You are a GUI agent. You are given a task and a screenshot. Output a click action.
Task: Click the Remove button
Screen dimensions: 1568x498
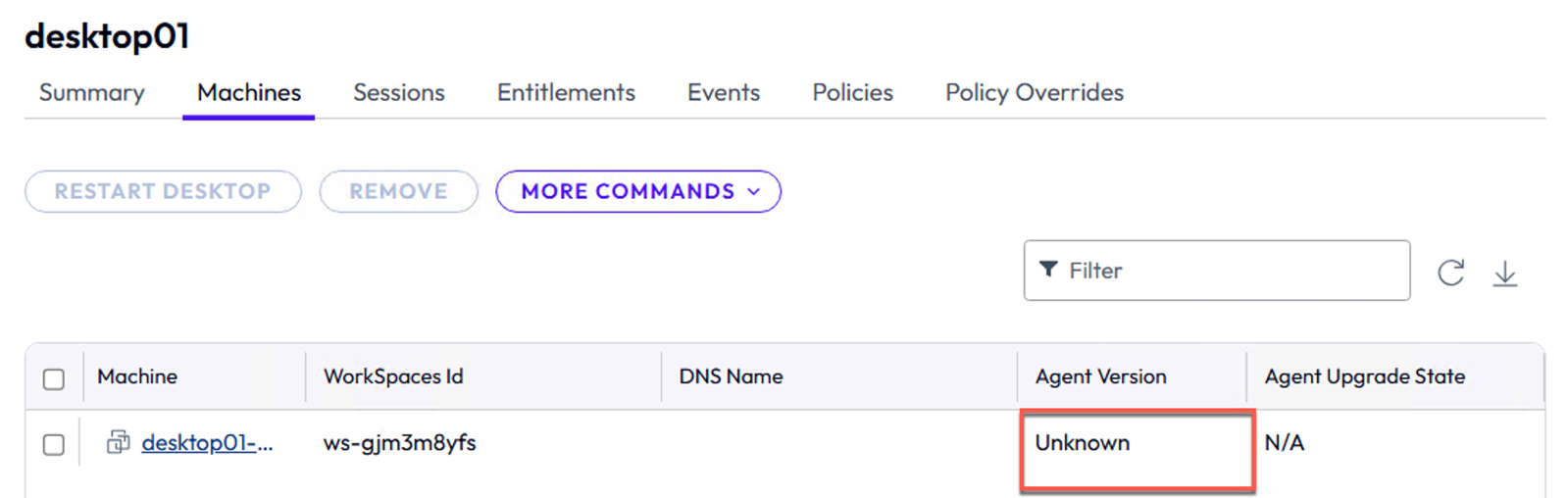[398, 191]
